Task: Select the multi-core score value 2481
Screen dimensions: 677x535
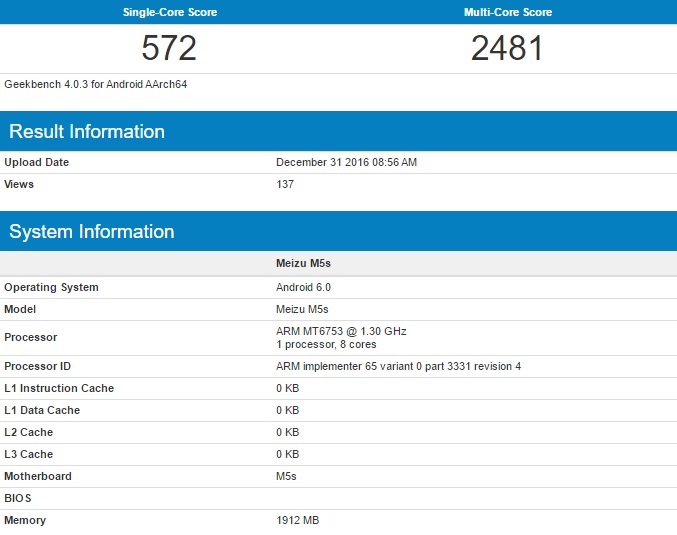Action: click(506, 48)
